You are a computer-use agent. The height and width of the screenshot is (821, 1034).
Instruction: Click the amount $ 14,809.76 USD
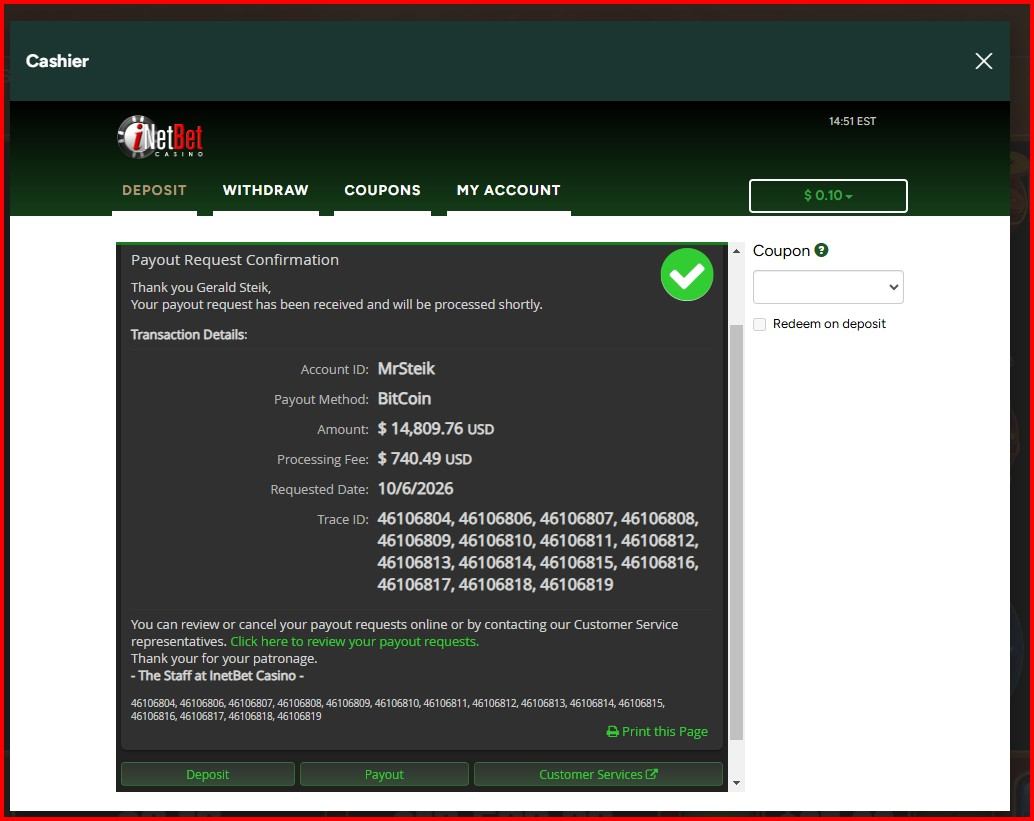435,429
